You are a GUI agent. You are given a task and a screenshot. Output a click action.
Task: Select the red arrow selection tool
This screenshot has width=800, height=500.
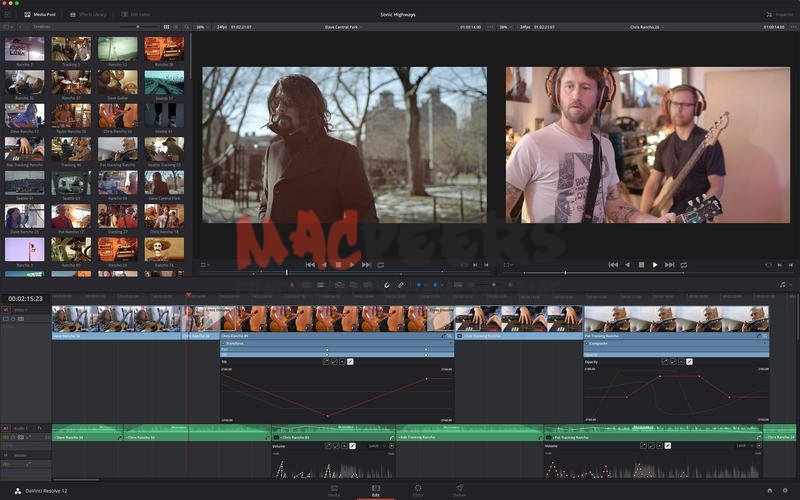[292, 285]
